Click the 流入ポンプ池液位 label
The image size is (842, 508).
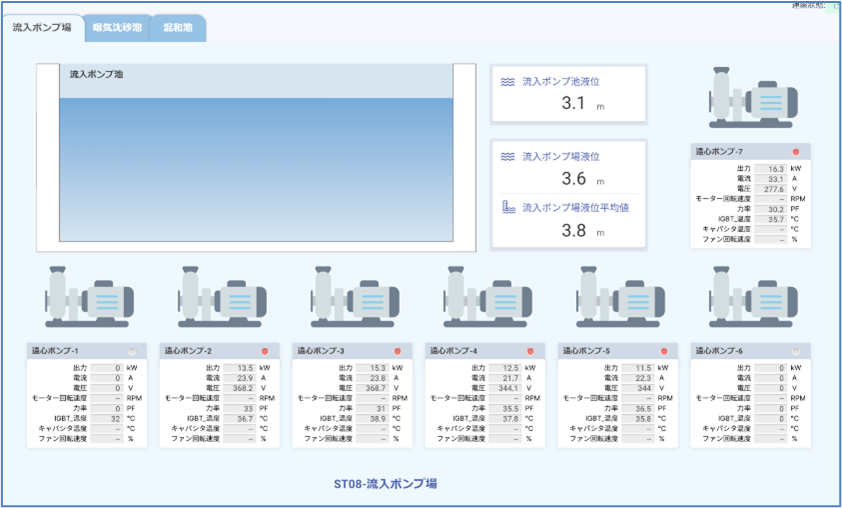tap(561, 82)
